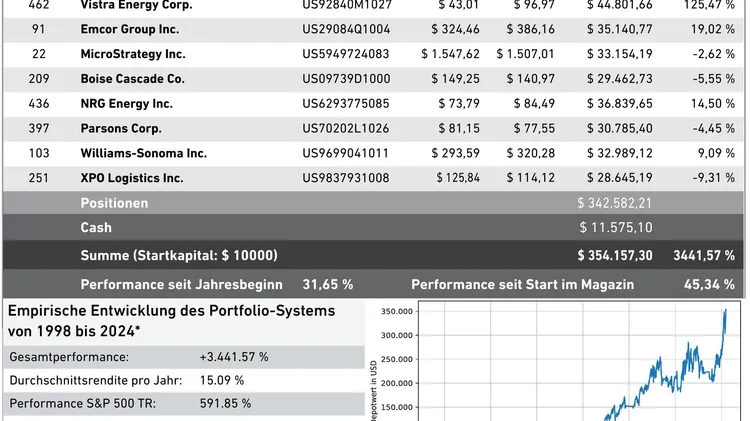Click the Durchschnittsrendite pro Jahr row
The height and width of the screenshot is (421, 750).
point(184,381)
